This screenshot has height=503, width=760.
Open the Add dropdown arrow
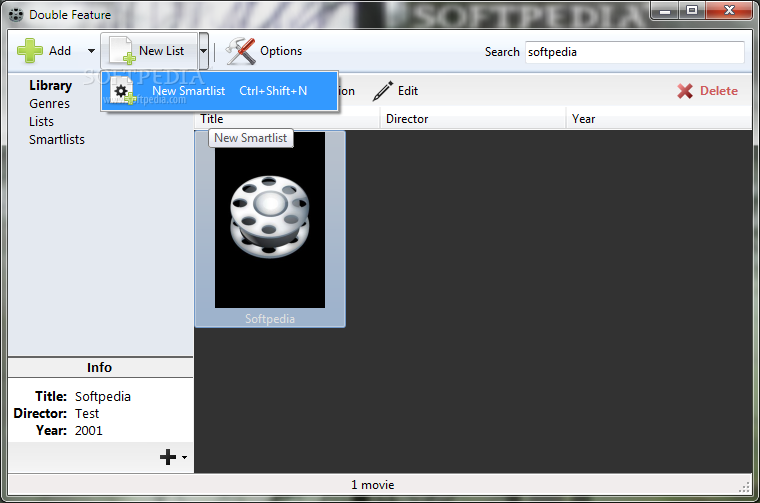pyautogui.click(x=91, y=51)
